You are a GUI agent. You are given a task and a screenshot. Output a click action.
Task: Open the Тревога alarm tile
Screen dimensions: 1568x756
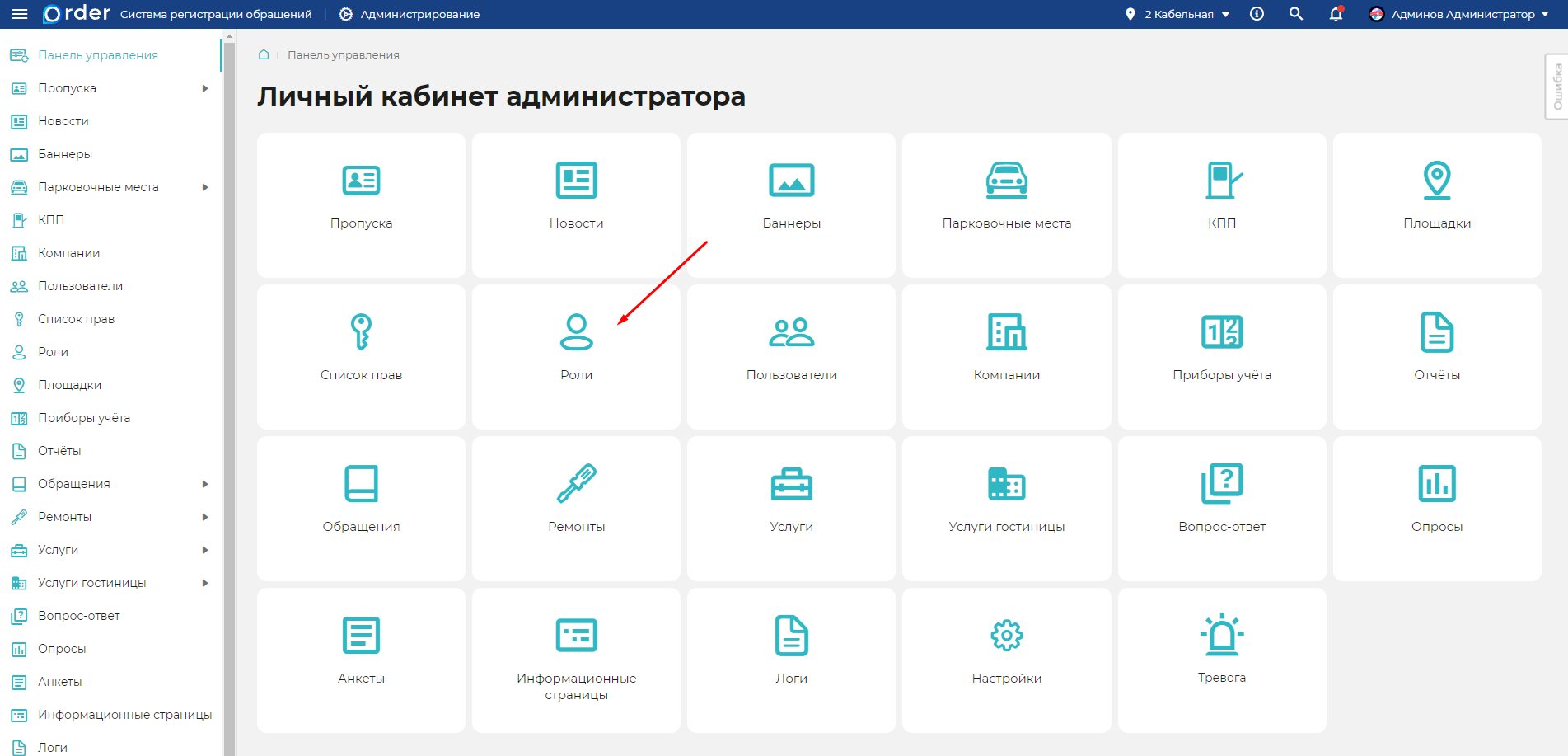[1221, 660]
